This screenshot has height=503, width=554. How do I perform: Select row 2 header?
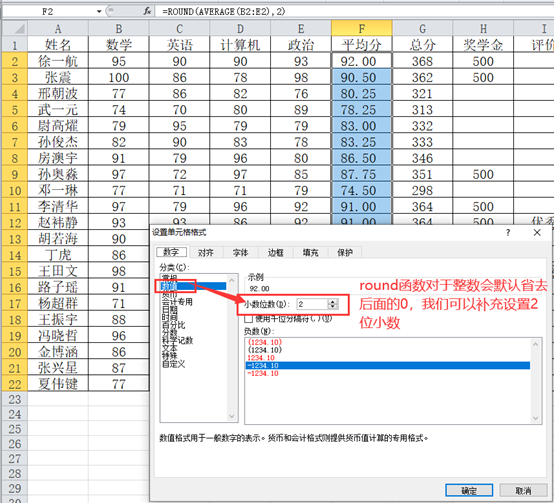tap(15, 61)
